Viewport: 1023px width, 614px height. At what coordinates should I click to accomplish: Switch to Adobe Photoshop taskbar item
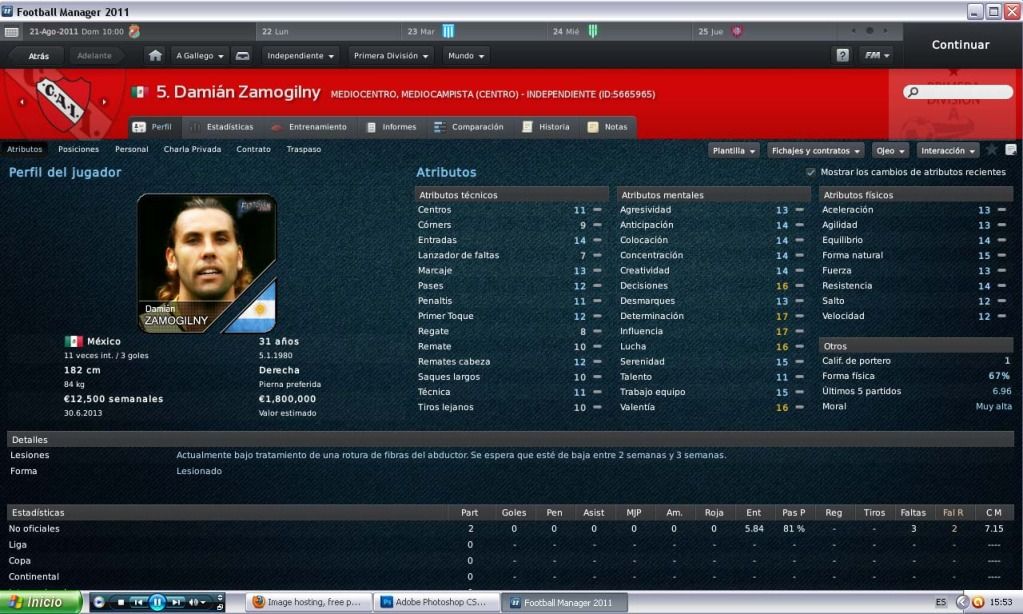click(437, 602)
